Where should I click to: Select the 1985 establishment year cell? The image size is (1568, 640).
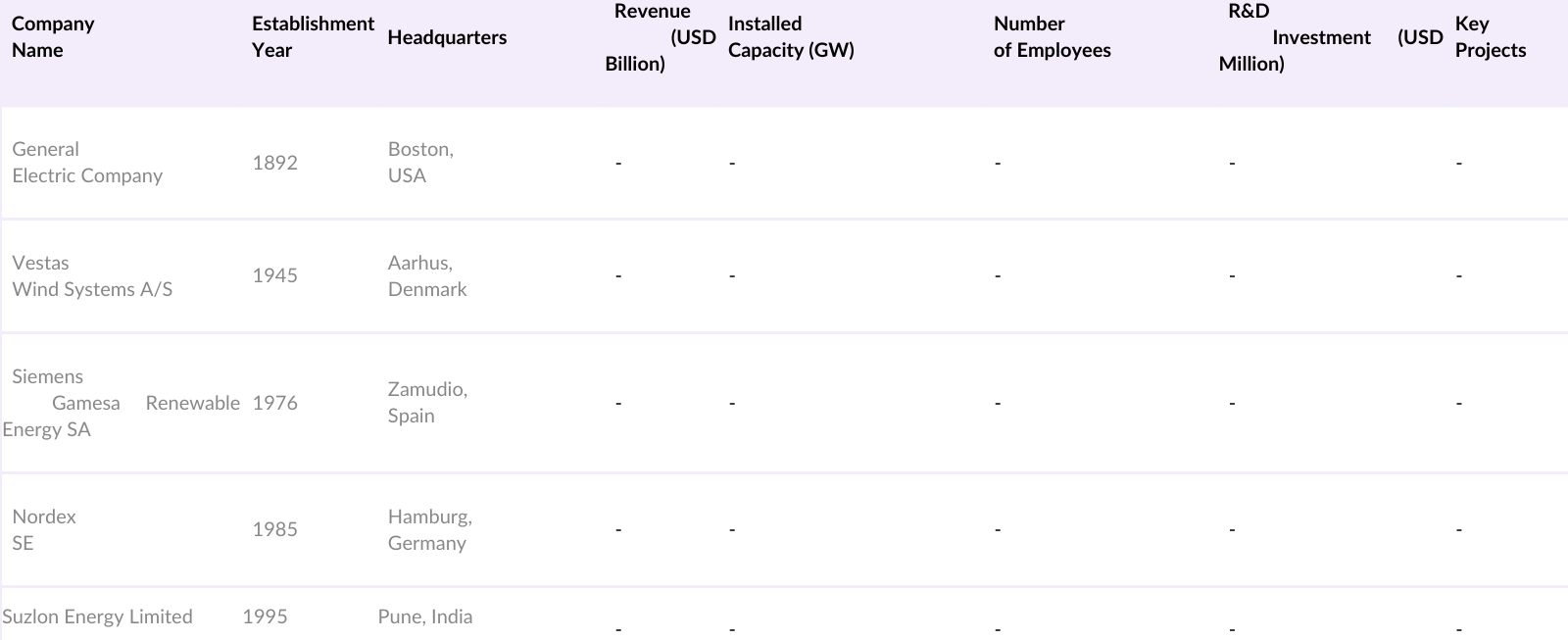274,529
